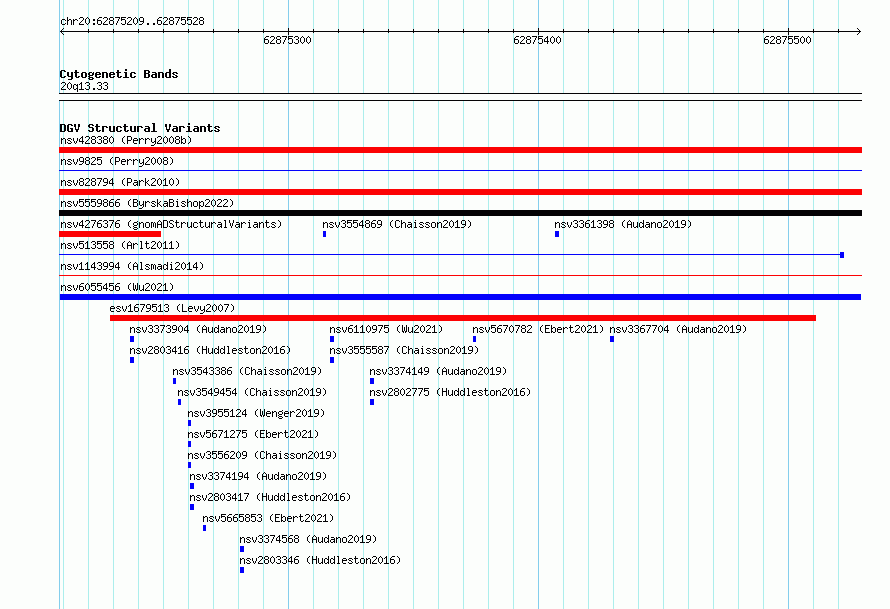Click the nsv2803417 (Huddleston2016) label

[x=270, y=497]
